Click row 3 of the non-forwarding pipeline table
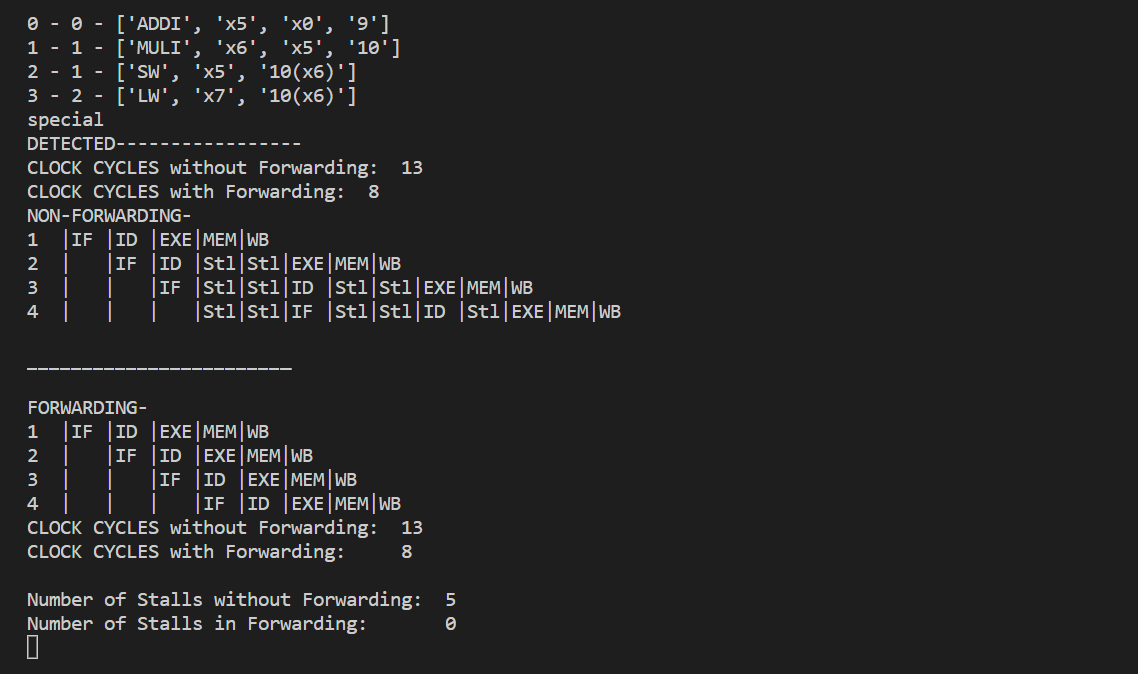Screen dimensions: 1138x674 coord(280,288)
